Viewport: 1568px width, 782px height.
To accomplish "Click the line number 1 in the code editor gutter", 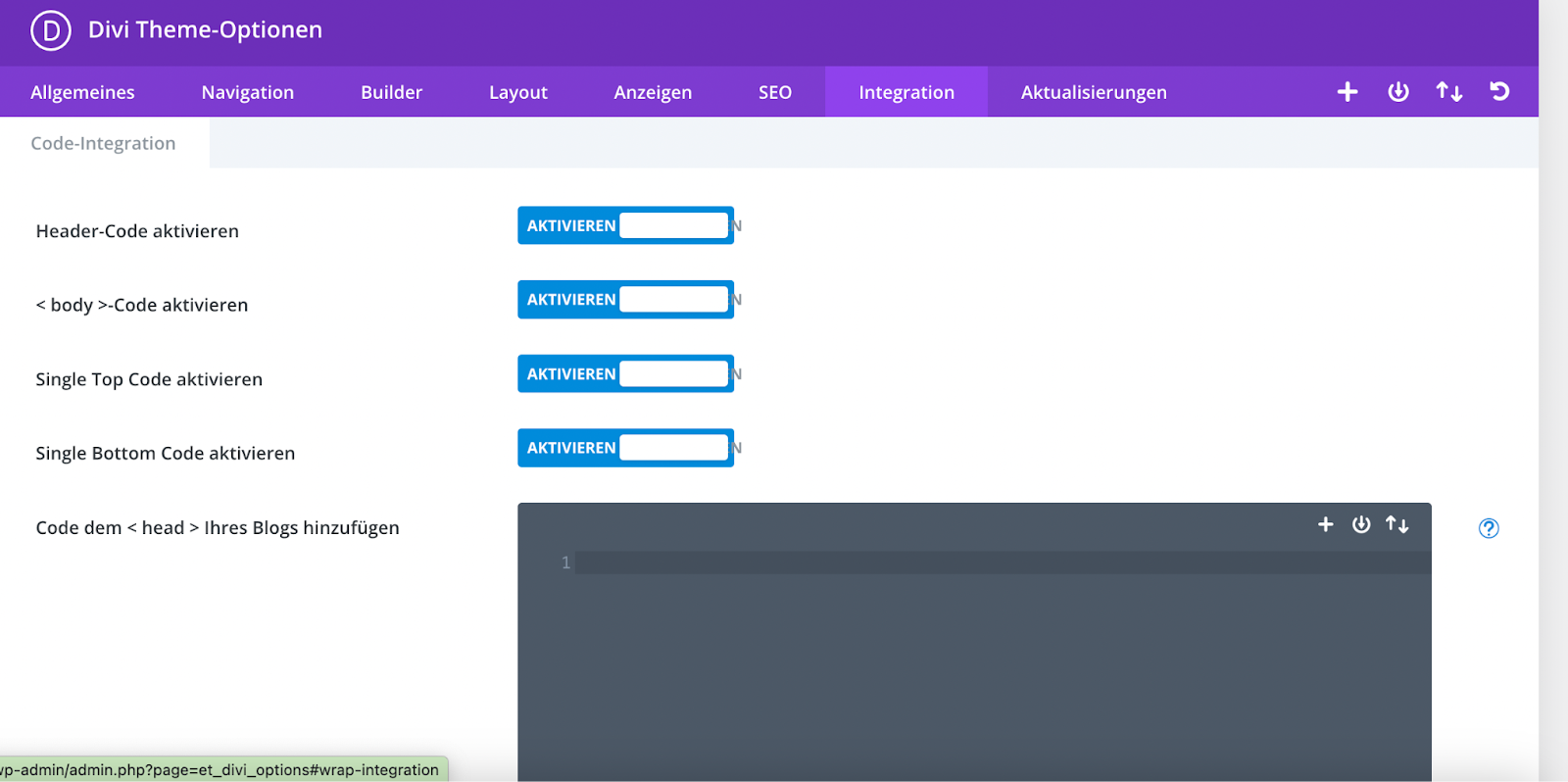I will (565, 562).
